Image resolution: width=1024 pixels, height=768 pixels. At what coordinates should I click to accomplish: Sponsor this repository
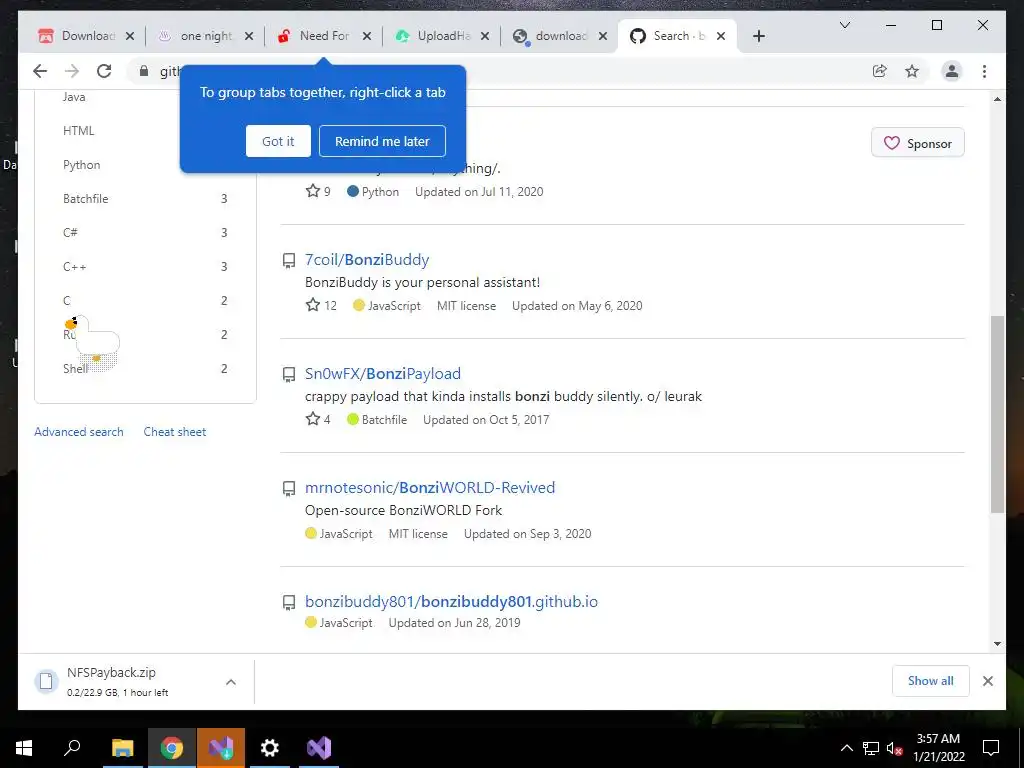(918, 143)
